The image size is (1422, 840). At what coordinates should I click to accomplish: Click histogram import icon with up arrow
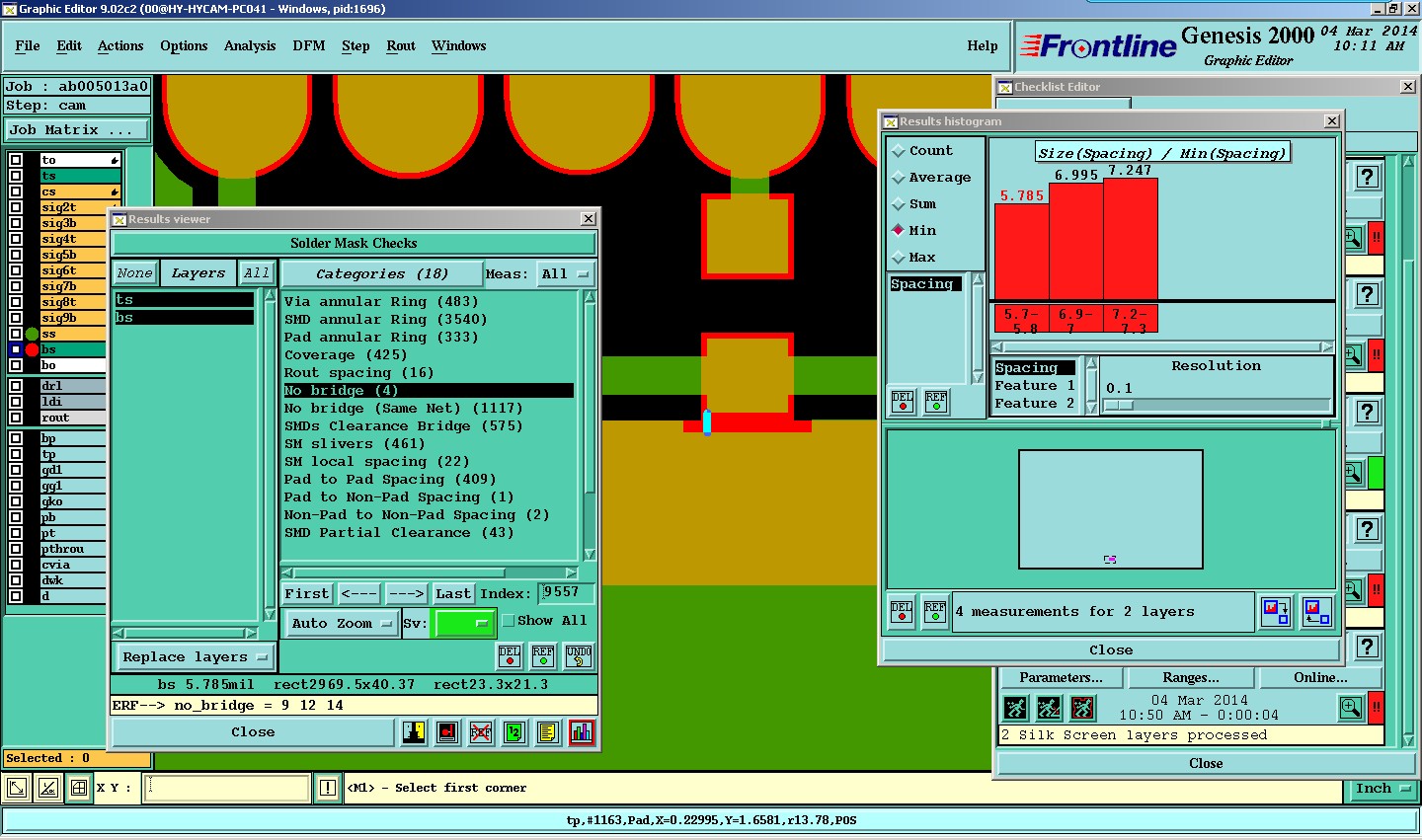[x=1316, y=612]
